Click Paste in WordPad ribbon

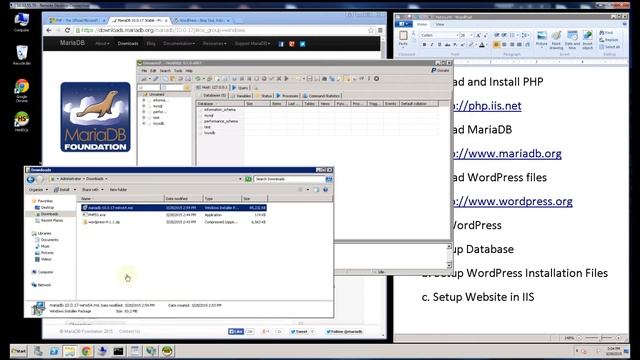tap(403, 38)
